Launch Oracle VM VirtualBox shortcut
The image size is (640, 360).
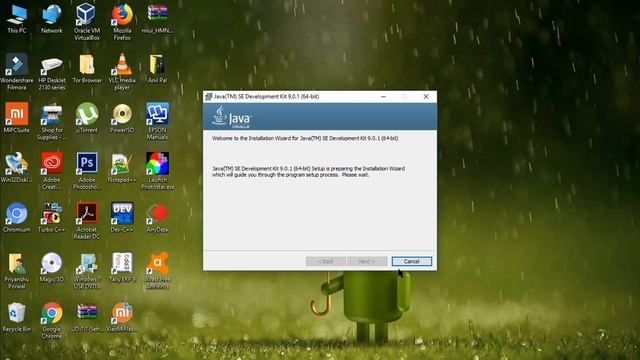tap(87, 21)
